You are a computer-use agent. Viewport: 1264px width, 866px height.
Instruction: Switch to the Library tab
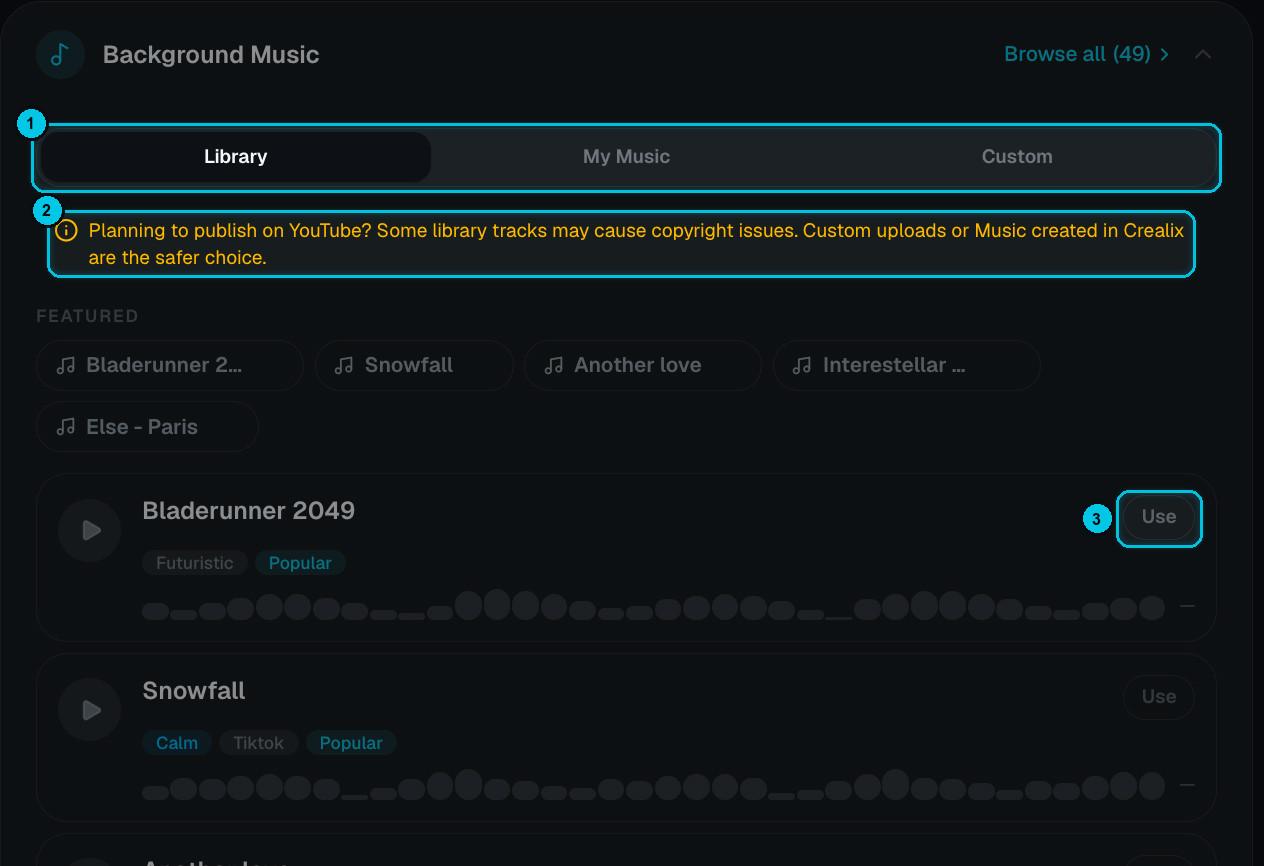pos(236,157)
